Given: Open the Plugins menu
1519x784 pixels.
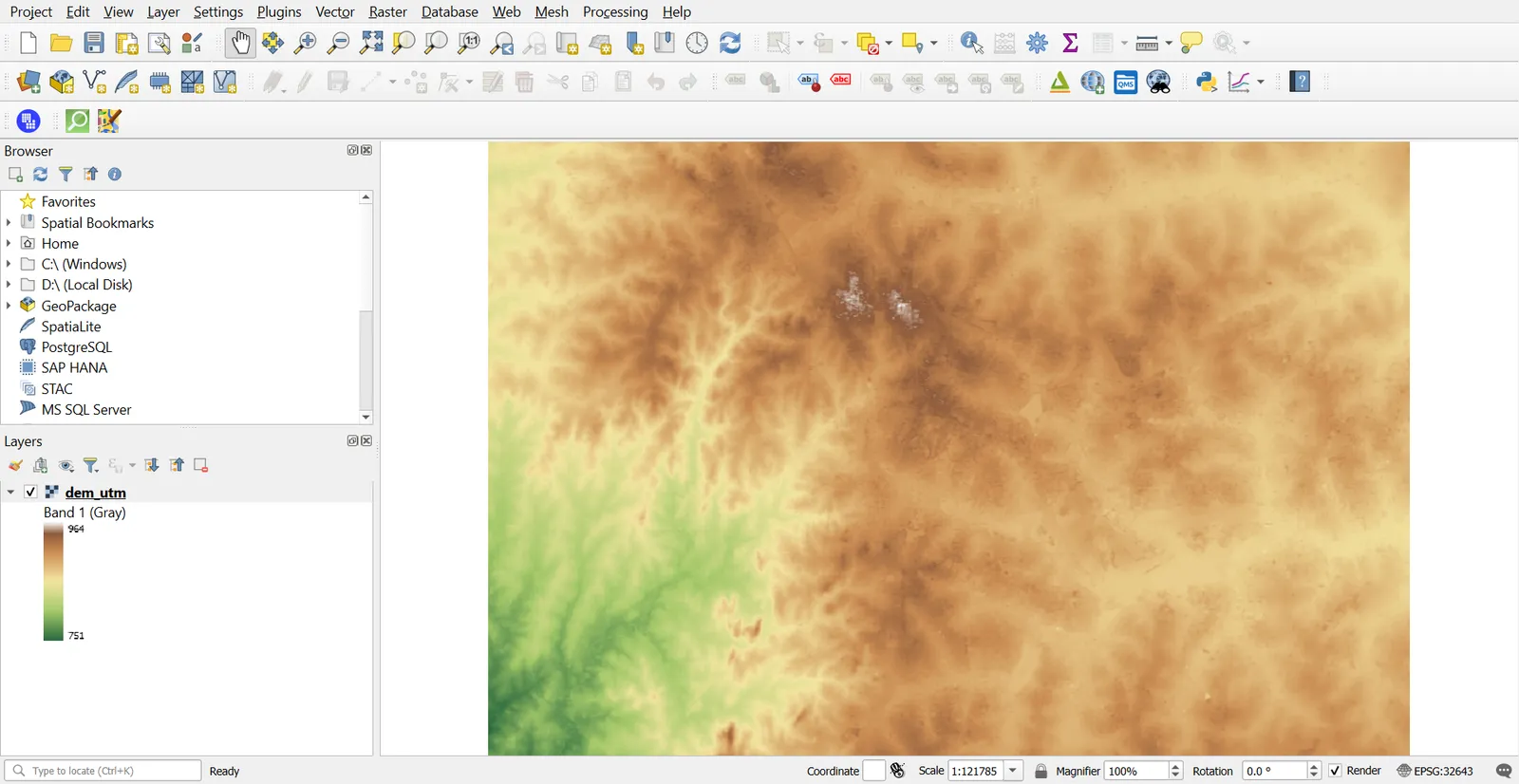Looking at the screenshot, I should coord(279,11).
